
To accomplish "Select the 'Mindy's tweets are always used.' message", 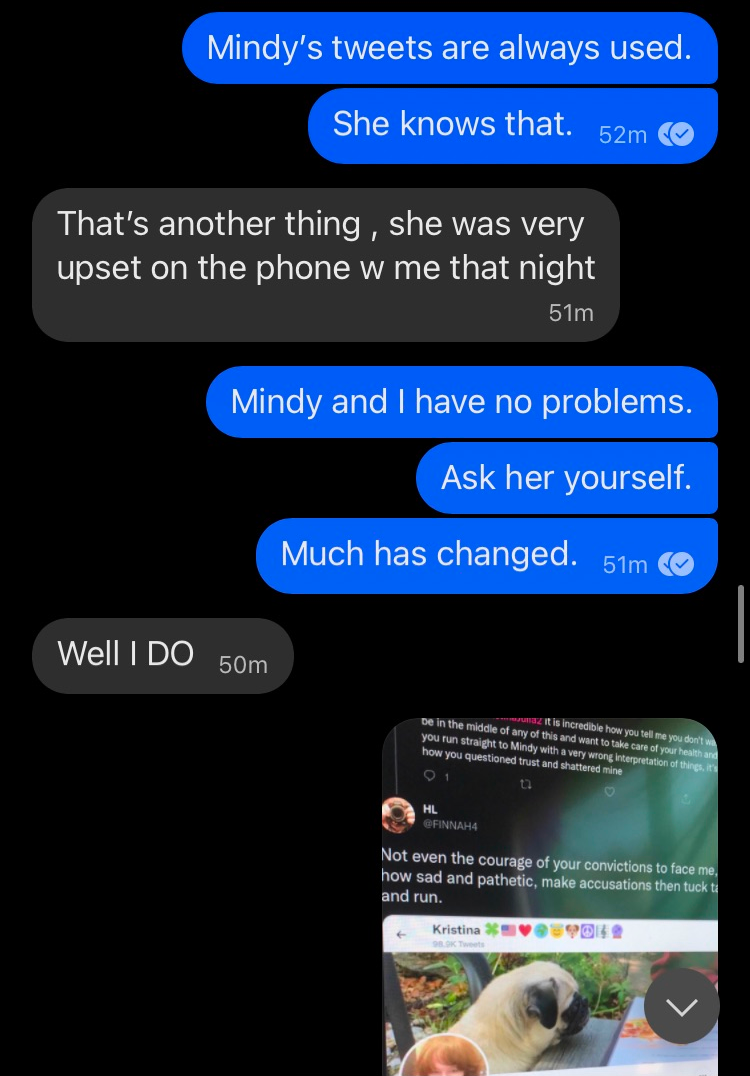I will pyautogui.click(x=449, y=48).
